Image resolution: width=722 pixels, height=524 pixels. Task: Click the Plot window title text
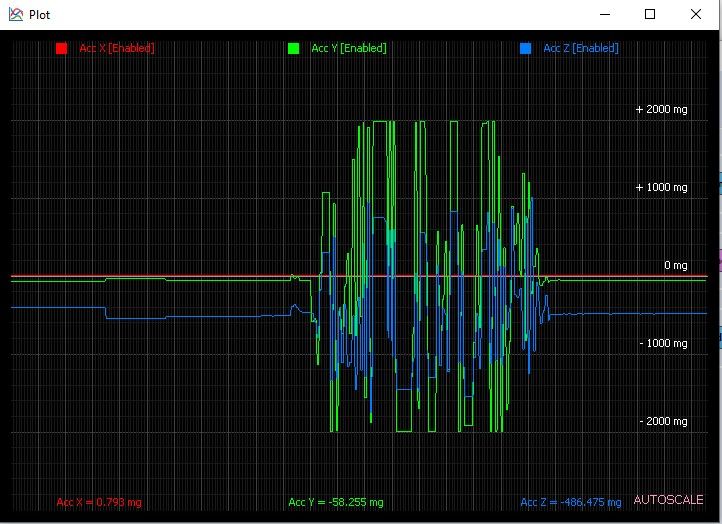click(39, 15)
